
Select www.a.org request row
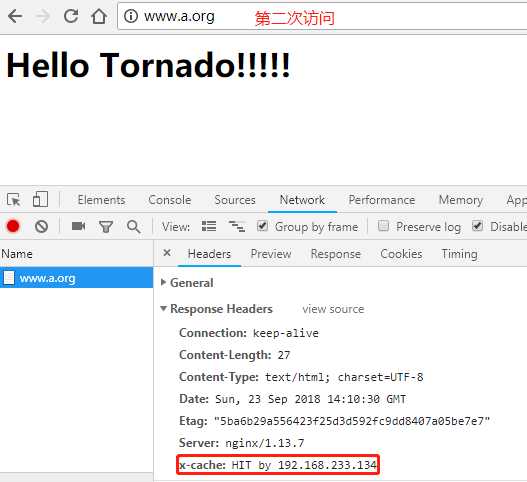click(77, 278)
